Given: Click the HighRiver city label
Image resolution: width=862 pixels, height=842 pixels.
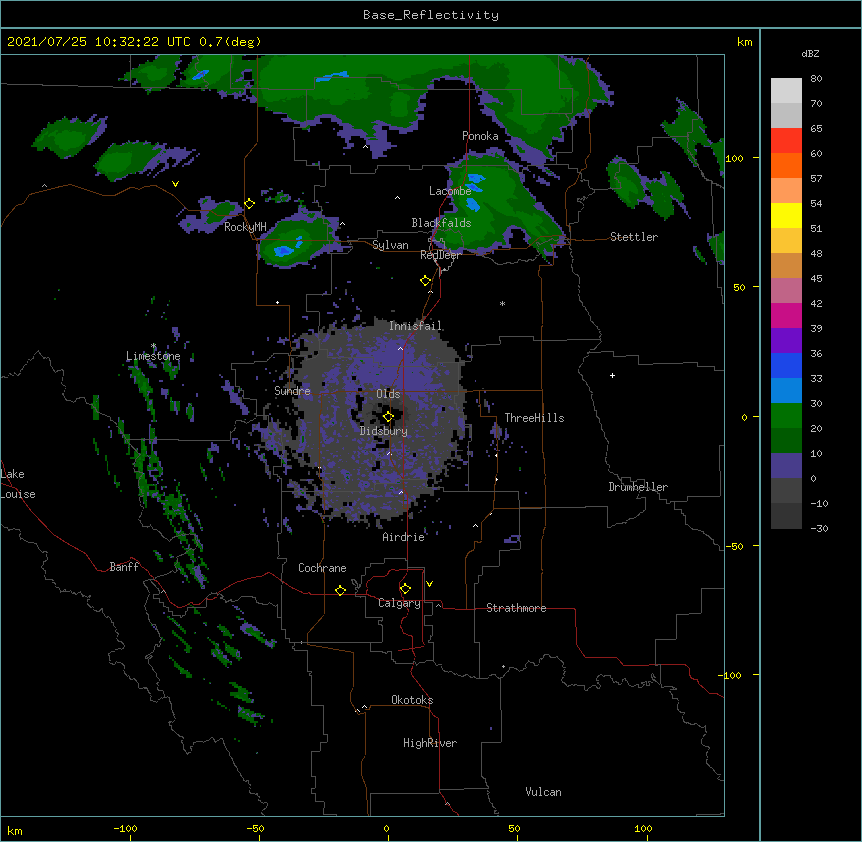Looking at the screenshot, I should click(x=430, y=743).
